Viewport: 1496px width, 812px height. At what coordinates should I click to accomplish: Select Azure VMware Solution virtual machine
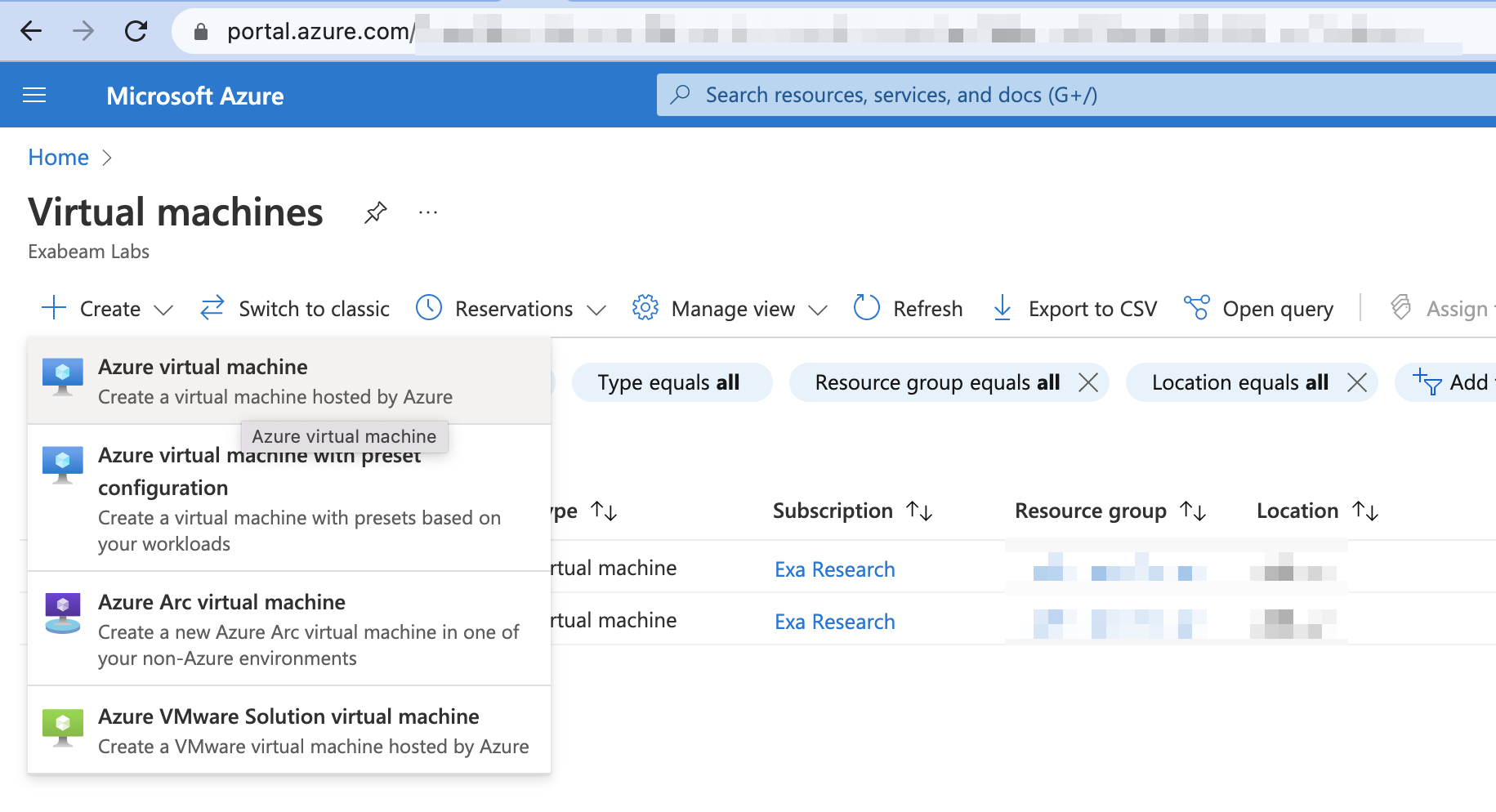(x=289, y=729)
